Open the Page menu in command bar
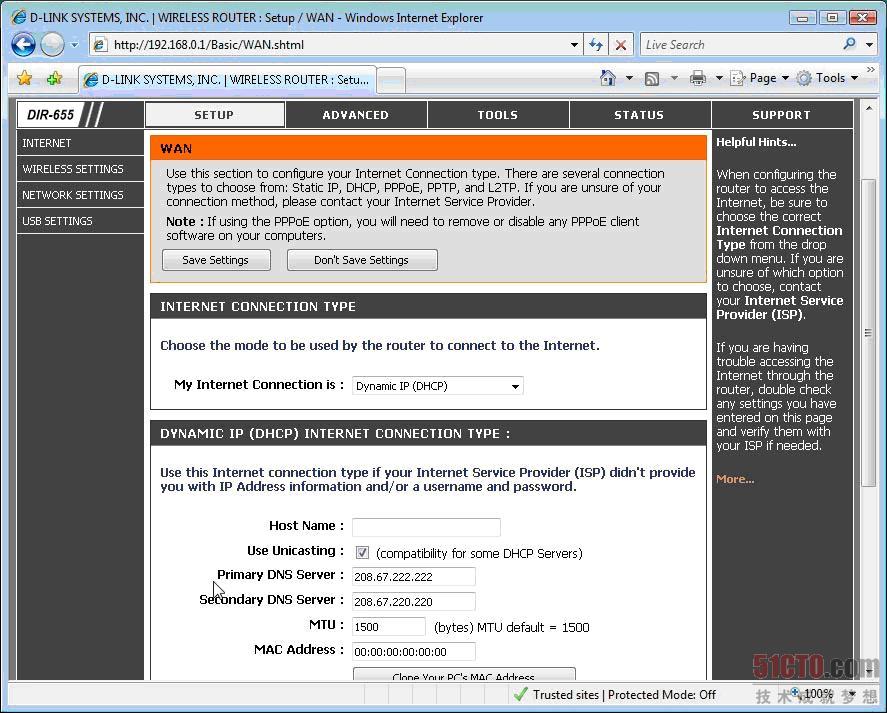887x713 pixels. pos(760,78)
